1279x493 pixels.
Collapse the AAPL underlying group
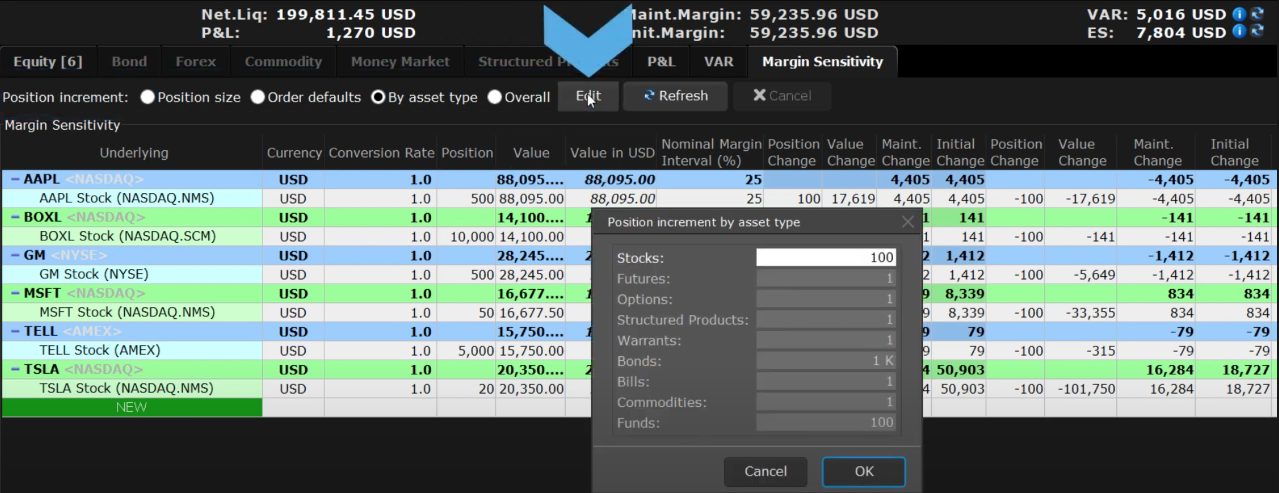pos(14,180)
